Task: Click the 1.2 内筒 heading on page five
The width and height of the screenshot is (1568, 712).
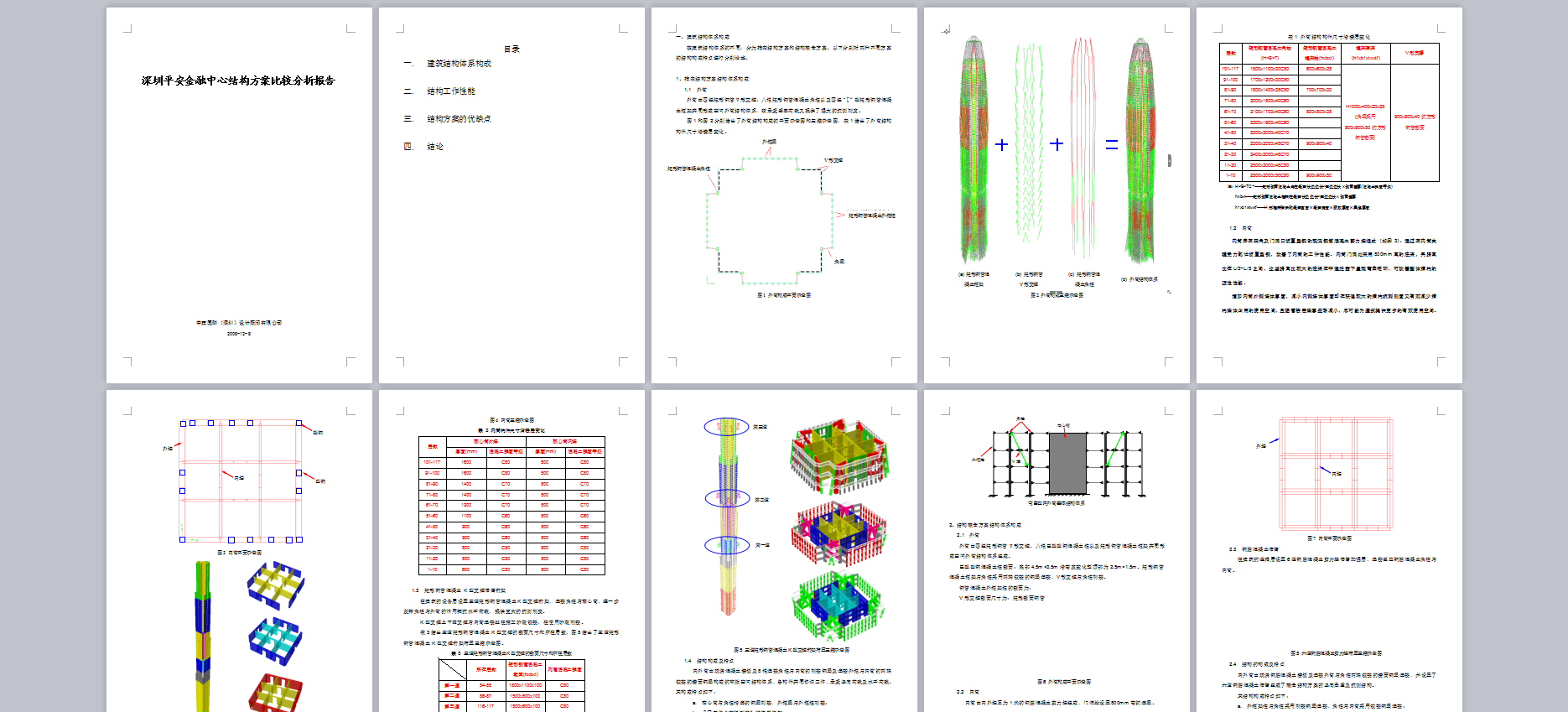Action: 1240,228
